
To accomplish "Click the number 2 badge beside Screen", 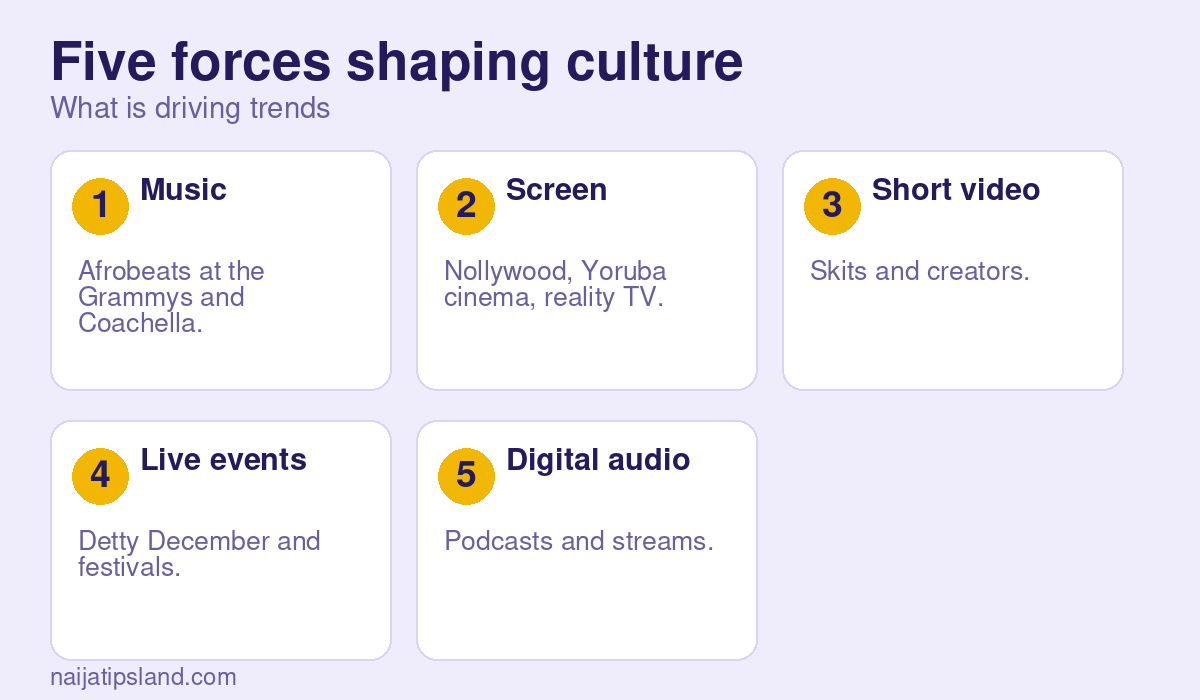I will (466, 206).
